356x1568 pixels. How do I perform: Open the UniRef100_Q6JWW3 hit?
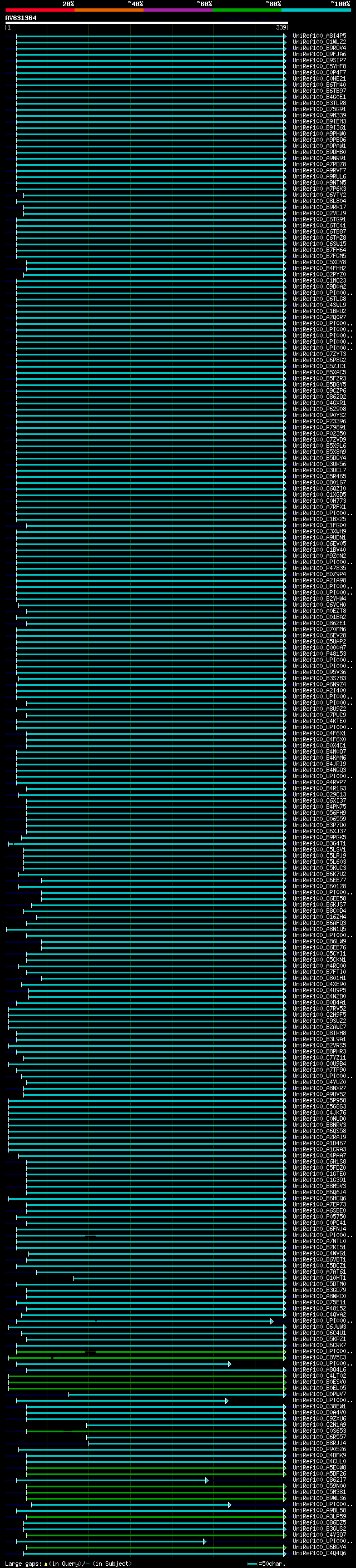click(319, 1327)
